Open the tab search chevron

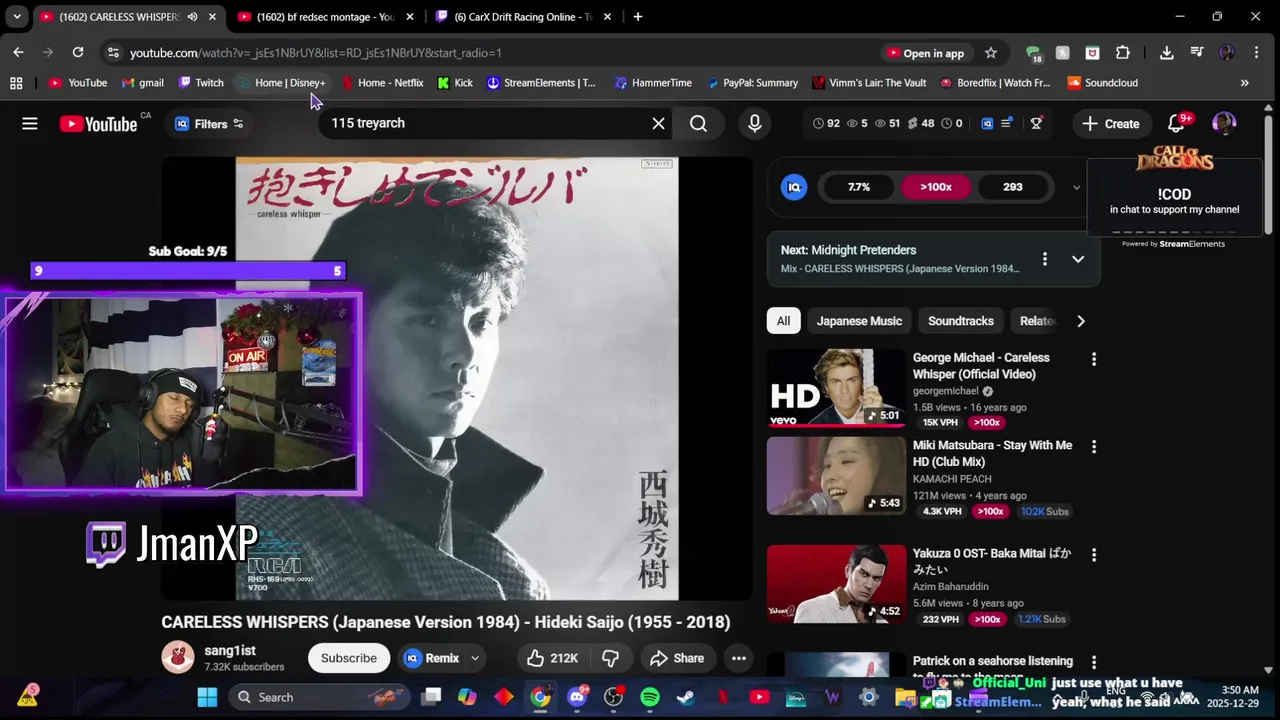coord(16,17)
